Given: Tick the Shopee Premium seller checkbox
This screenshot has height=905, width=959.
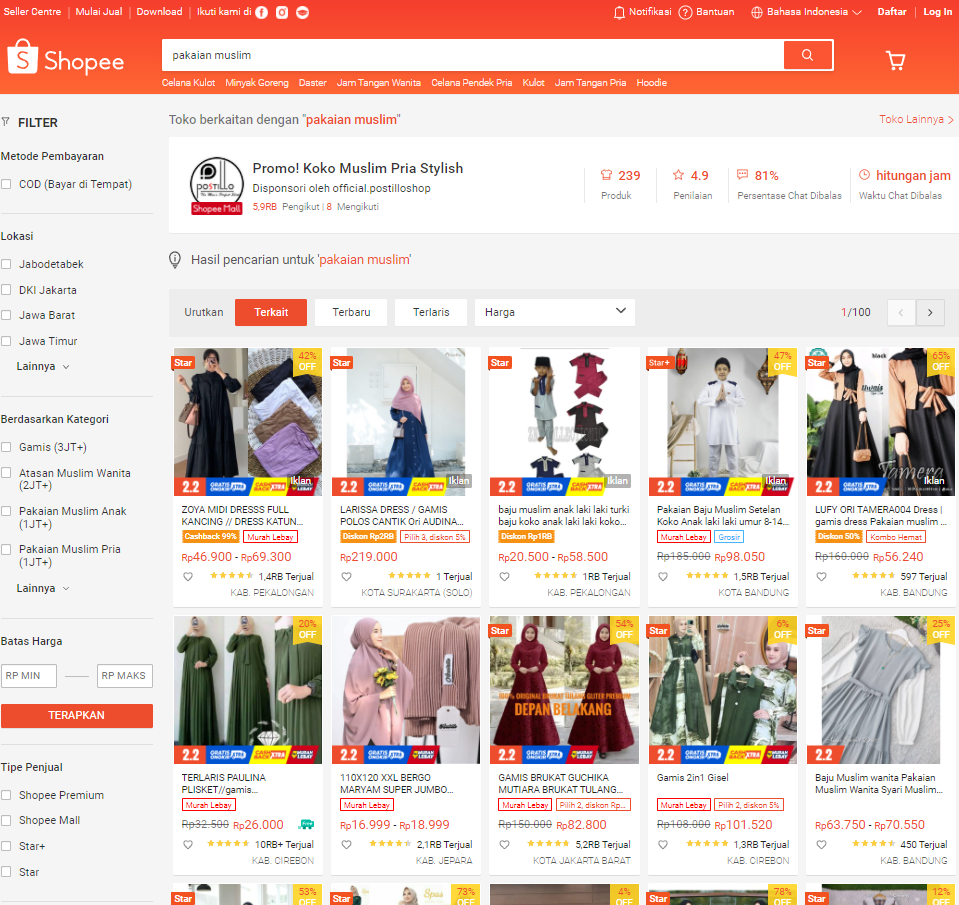Looking at the screenshot, I should pyautogui.click(x=6, y=795).
